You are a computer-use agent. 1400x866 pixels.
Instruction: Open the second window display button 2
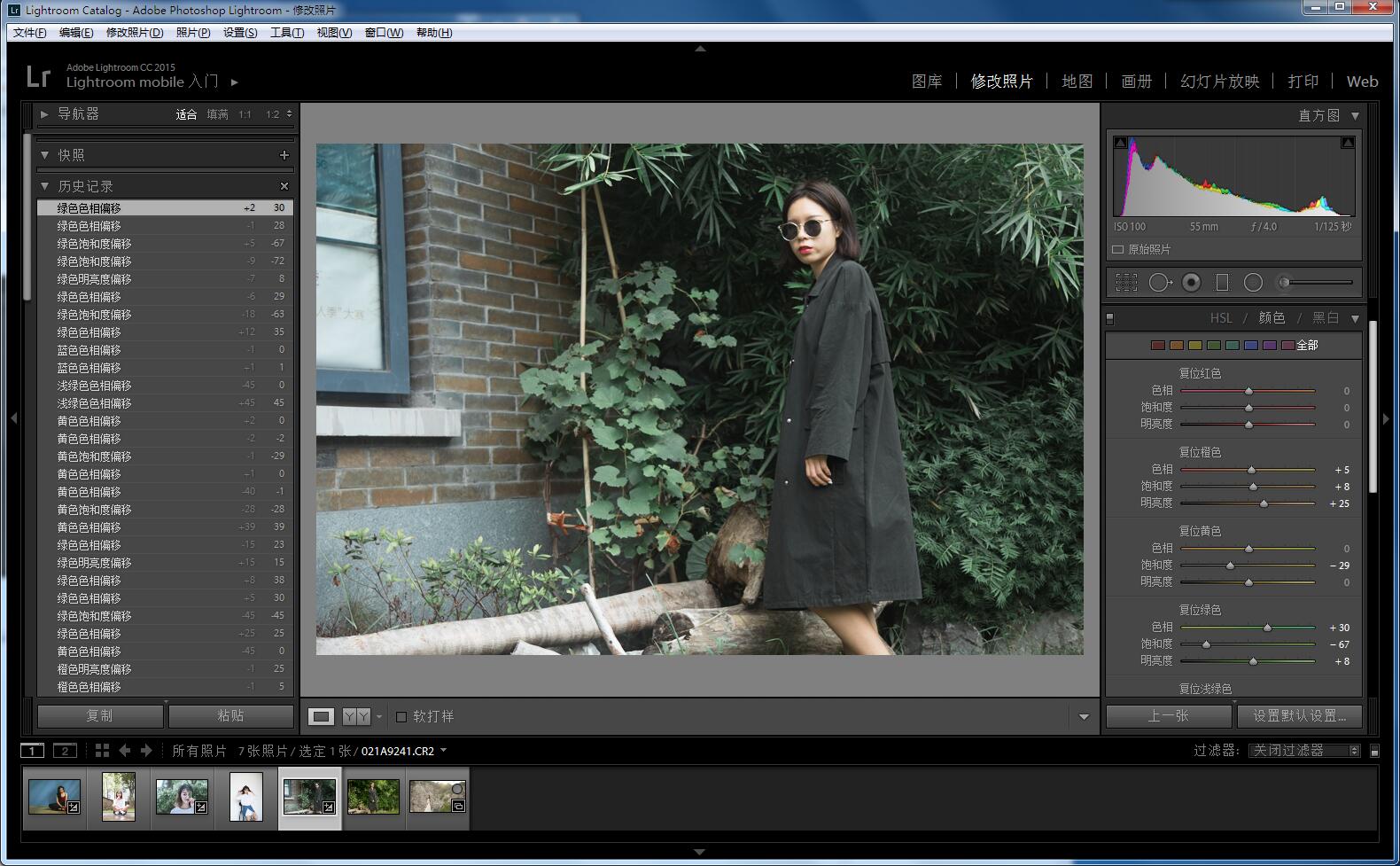click(65, 751)
